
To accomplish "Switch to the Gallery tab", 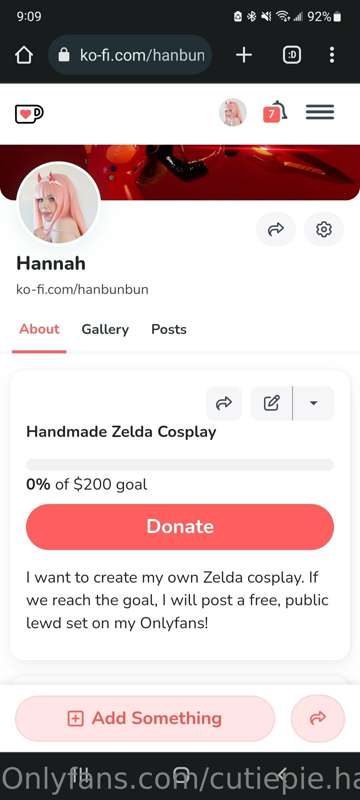I will point(105,330).
